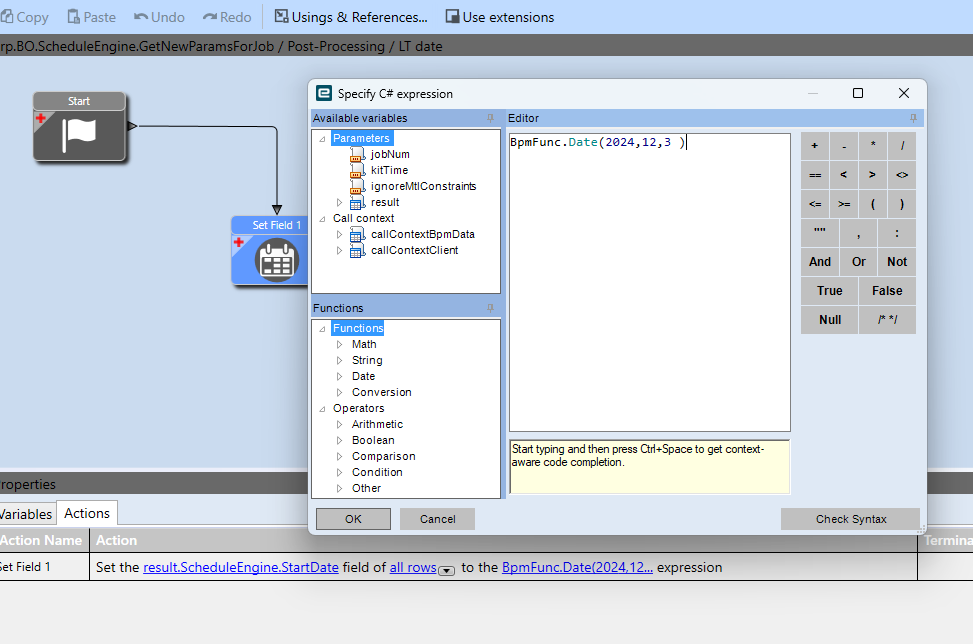Click the Or operator button

pyautogui.click(x=858, y=262)
